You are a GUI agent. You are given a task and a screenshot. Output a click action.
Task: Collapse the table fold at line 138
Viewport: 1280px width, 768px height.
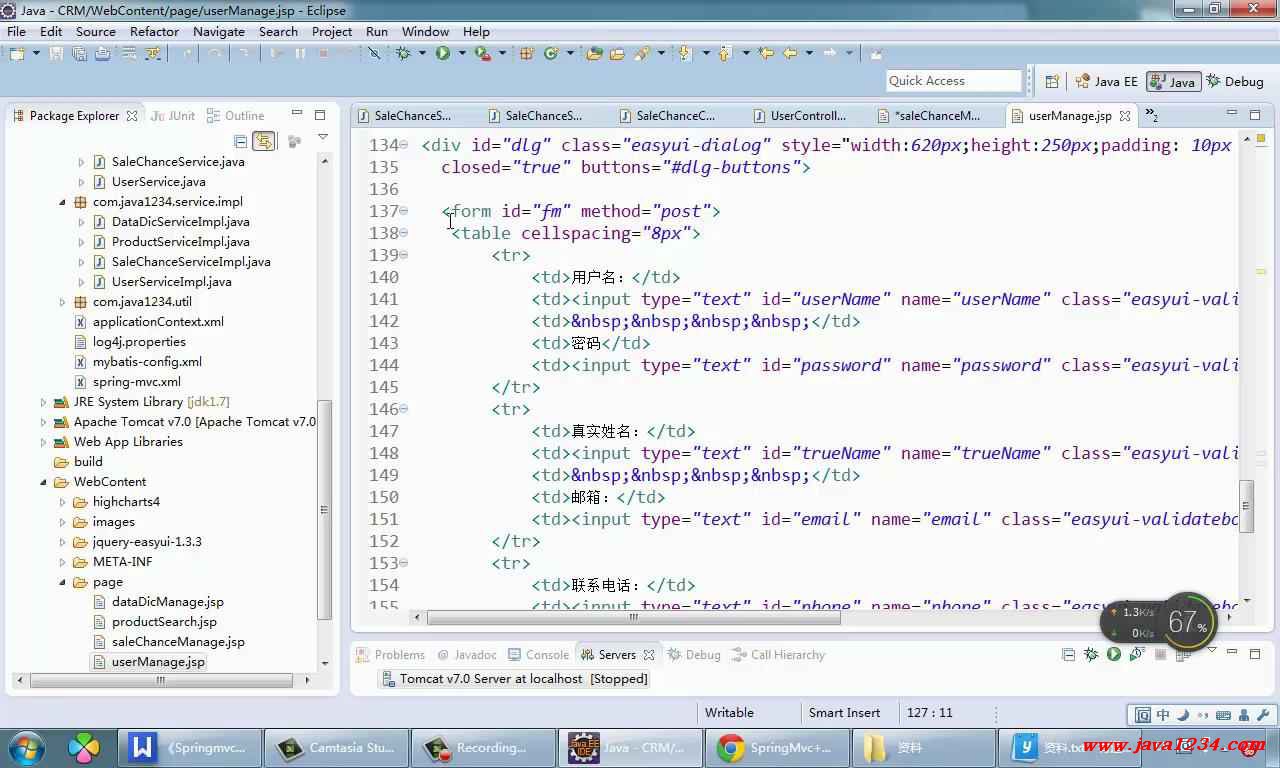tap(404, 233)
